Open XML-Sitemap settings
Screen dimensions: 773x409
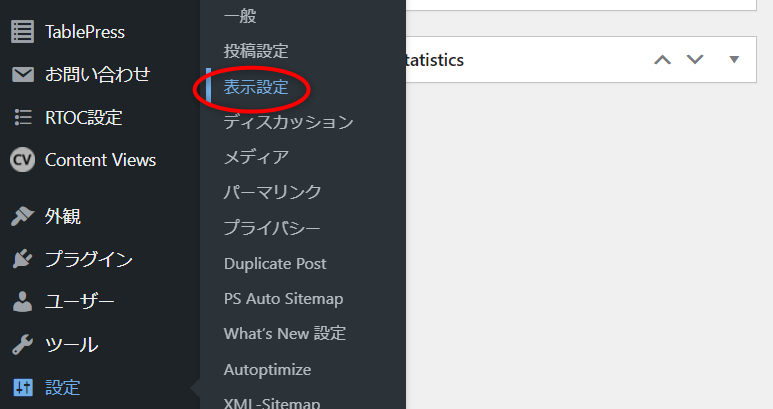(272, 402)
